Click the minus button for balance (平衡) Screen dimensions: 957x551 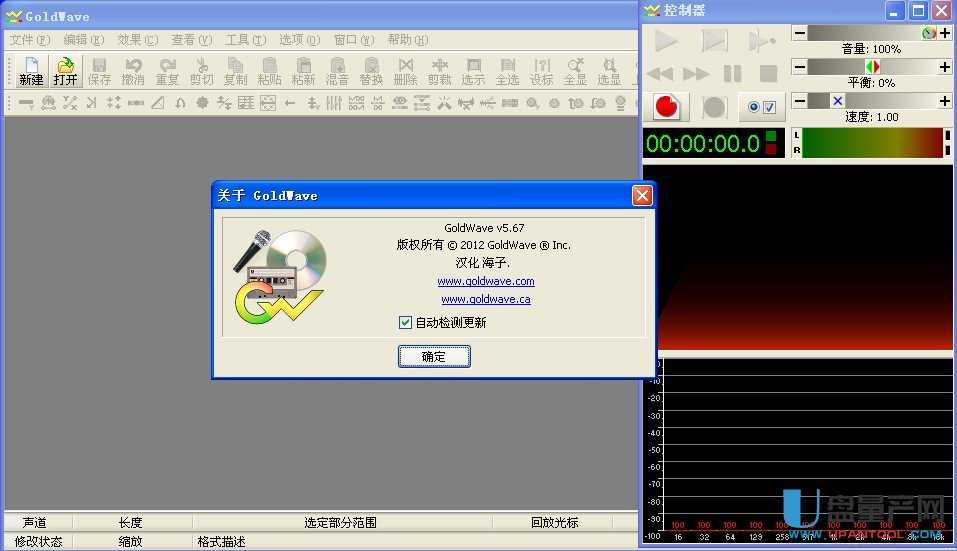coord(799,67)
